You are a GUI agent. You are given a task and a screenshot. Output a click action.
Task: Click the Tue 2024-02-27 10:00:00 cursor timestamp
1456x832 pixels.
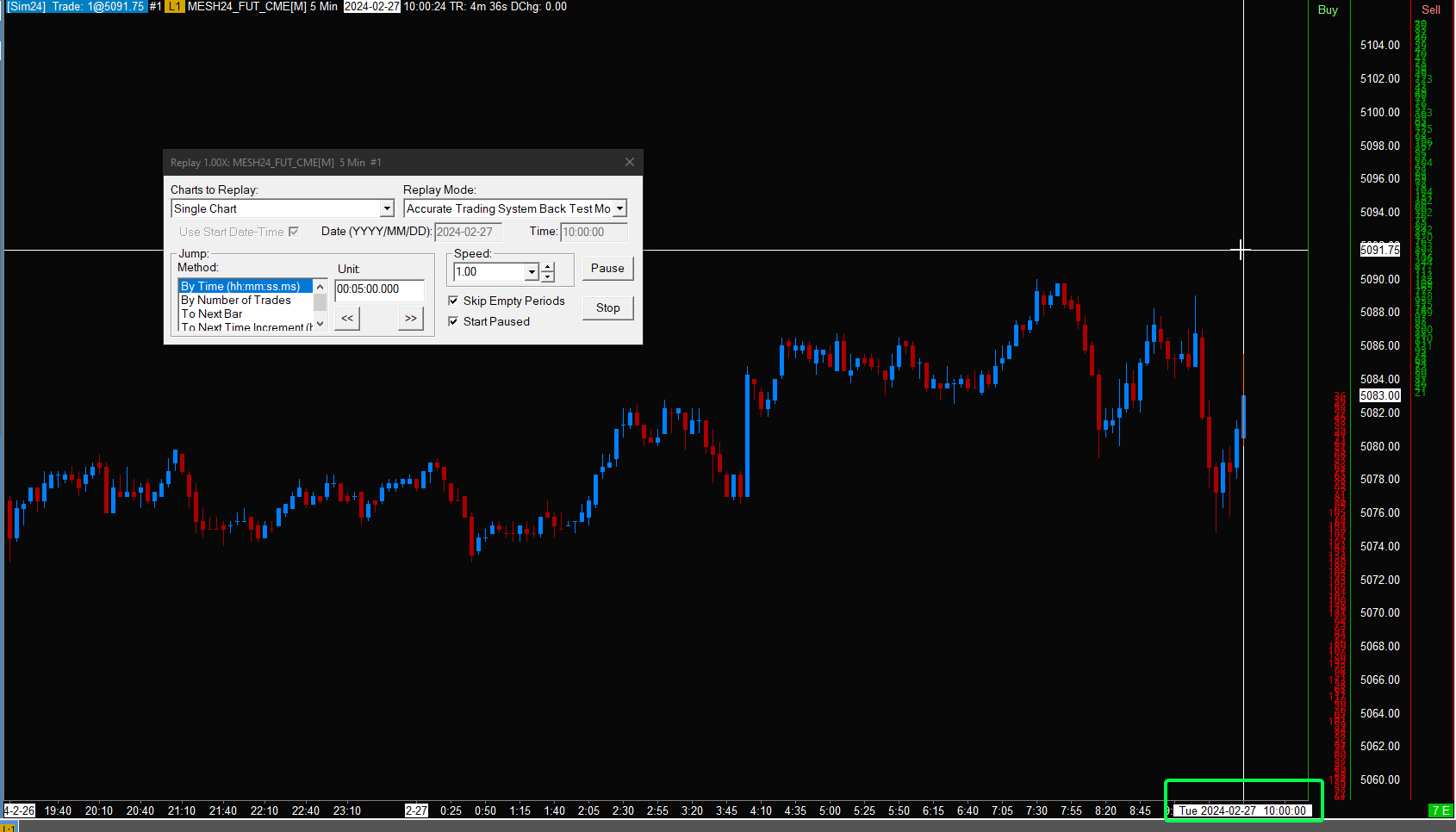(x=1242, y=810)
